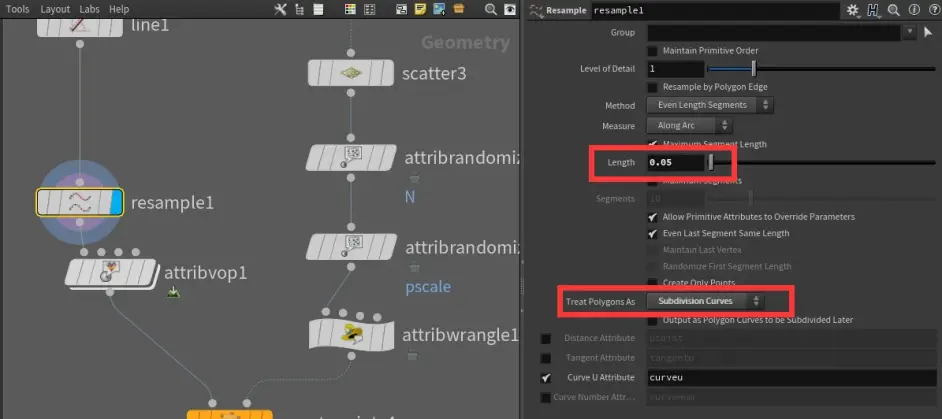The image size is (942, 419).
Task: Click the network editor search magnifier icon
Action: tap(492, 10)
